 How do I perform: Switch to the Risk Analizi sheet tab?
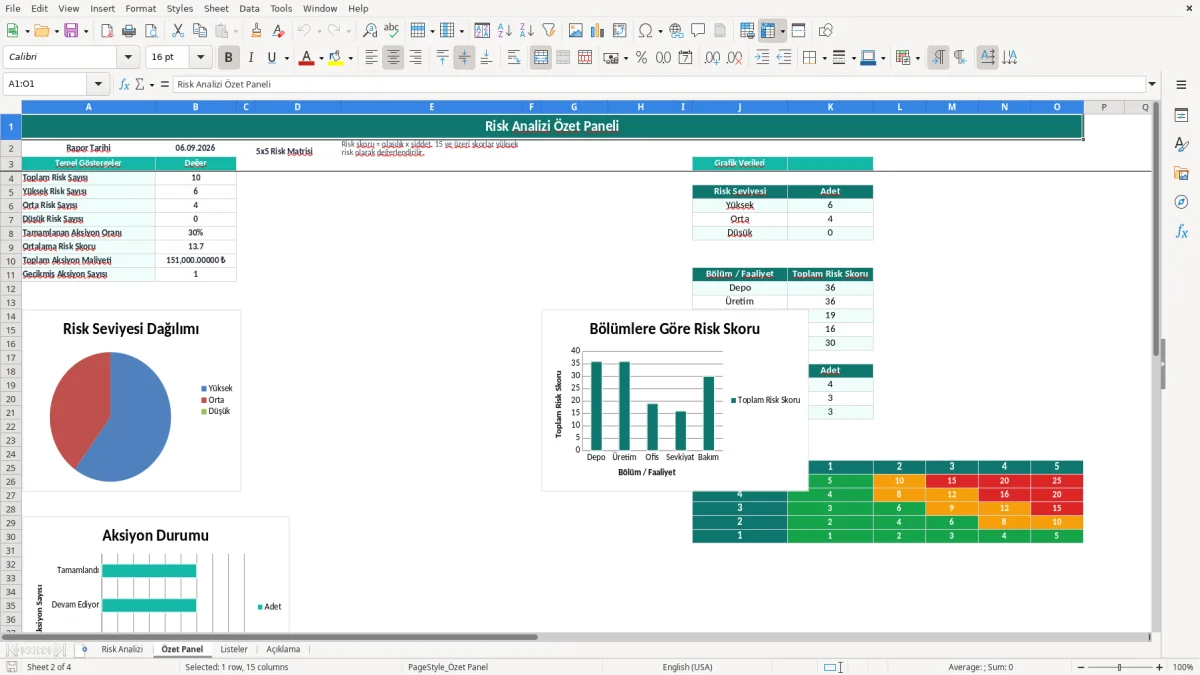point(122,649)
